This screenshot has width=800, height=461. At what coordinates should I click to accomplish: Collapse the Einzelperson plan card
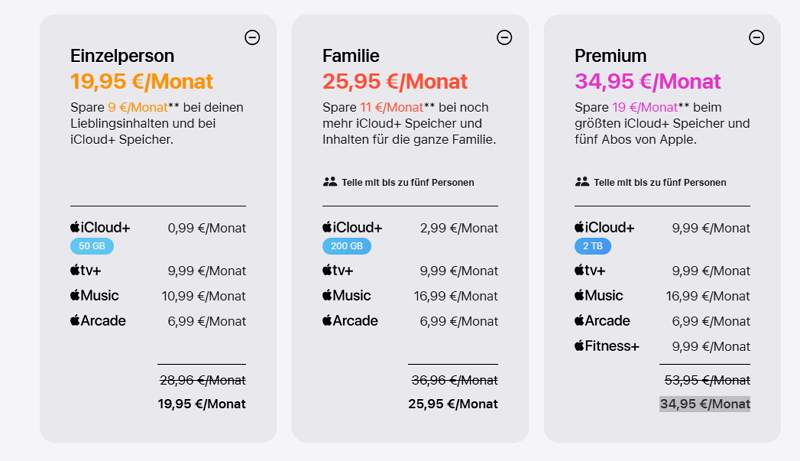[252, 37]
